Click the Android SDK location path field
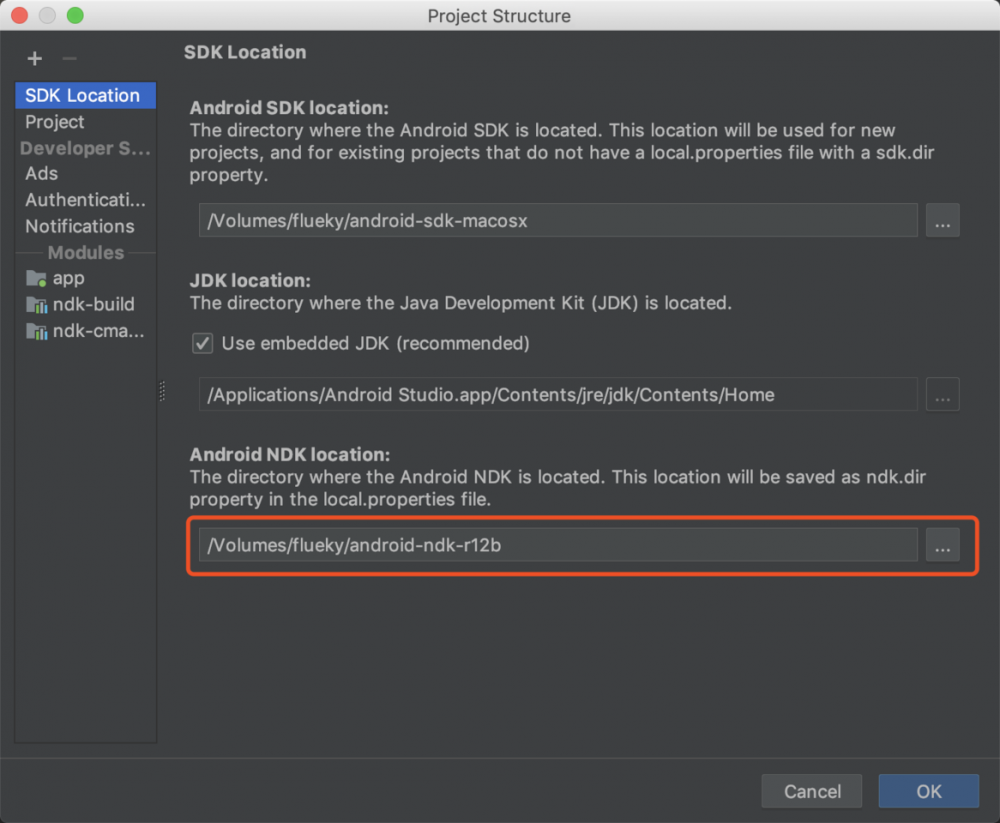 [557, 221]
